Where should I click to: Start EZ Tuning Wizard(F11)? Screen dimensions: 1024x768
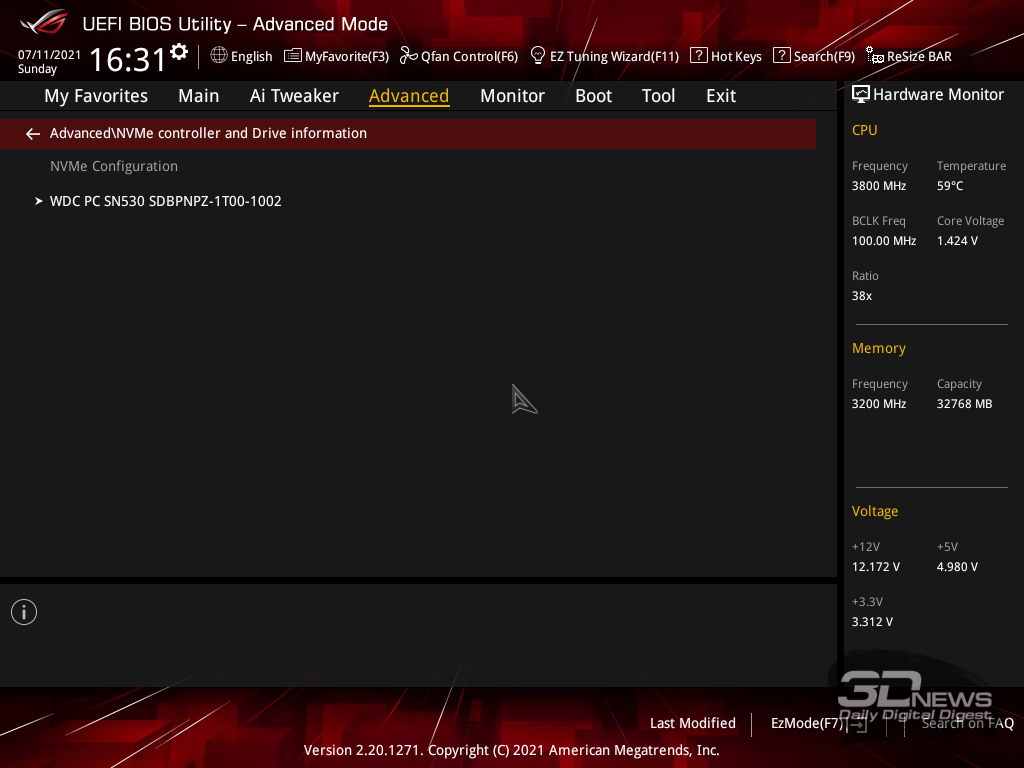615,56
